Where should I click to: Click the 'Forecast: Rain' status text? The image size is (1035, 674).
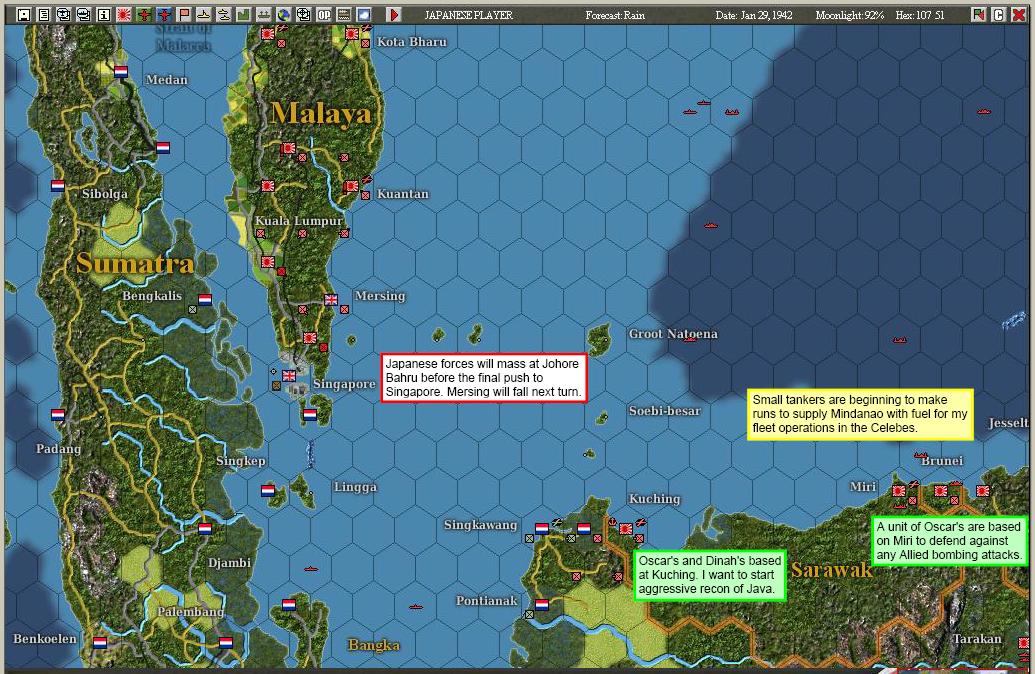pyautogui.click(x=615, y=15)
